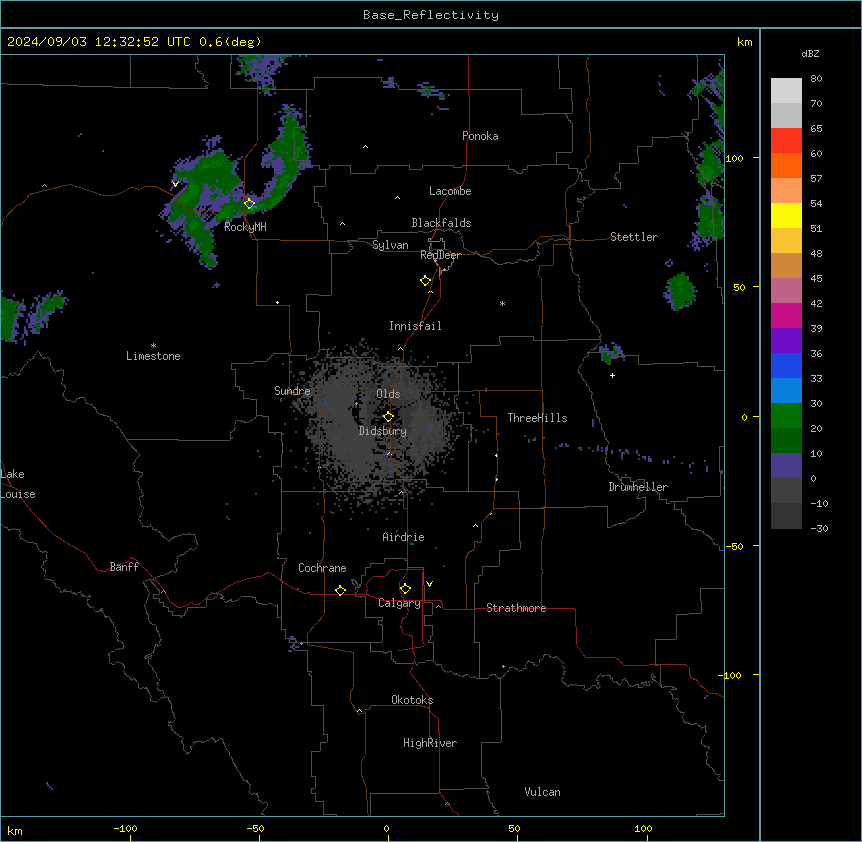Click the -100 tick on the bottom axis
The height and width of the screenshot is (842, 862).
click(x=125, y=828)
